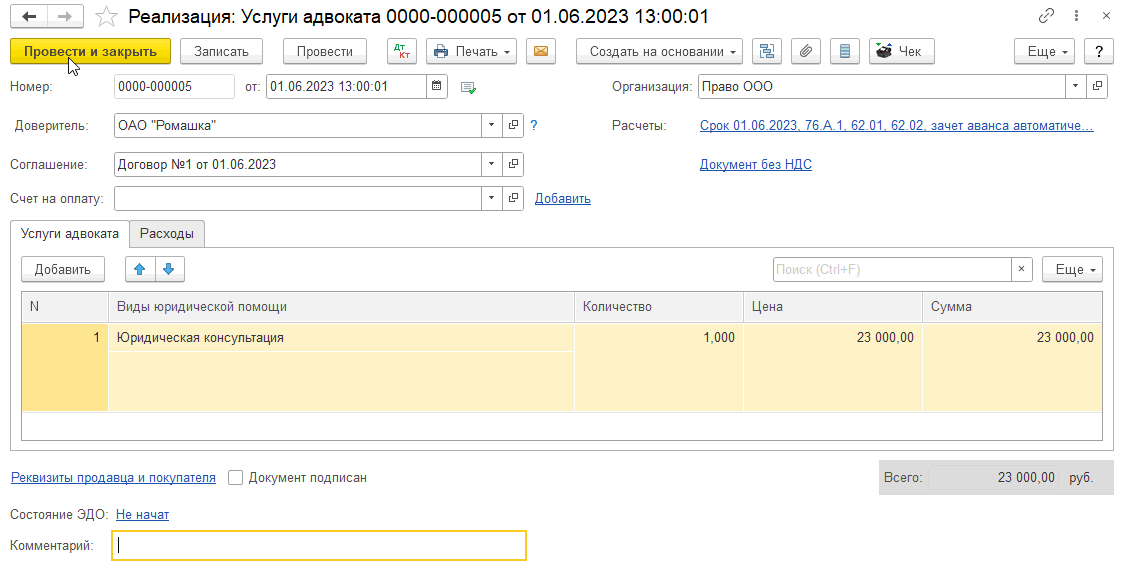Open the Реквизиты продавца и покупателя link
The image size is (1125, 565).
pyautogui.click(x=113, y=478)
